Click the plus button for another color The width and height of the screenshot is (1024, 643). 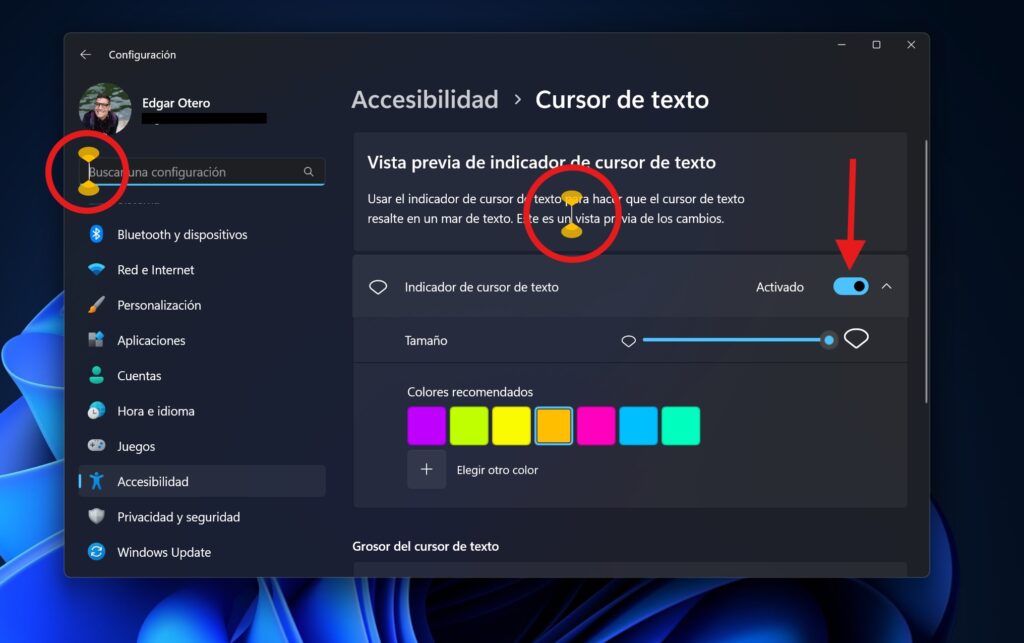tap(426, 469)
